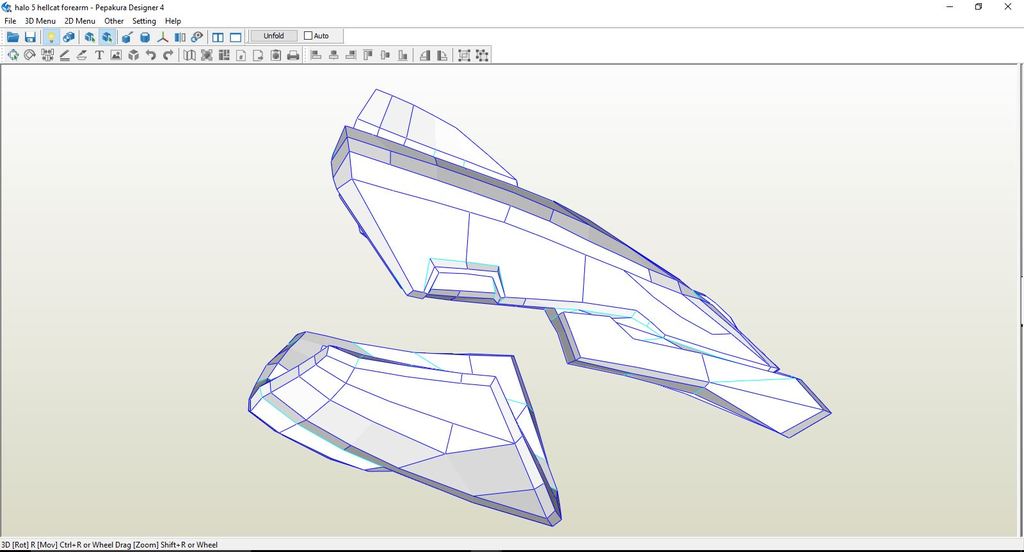Click the blue and white split panels icon

(180, 37)
